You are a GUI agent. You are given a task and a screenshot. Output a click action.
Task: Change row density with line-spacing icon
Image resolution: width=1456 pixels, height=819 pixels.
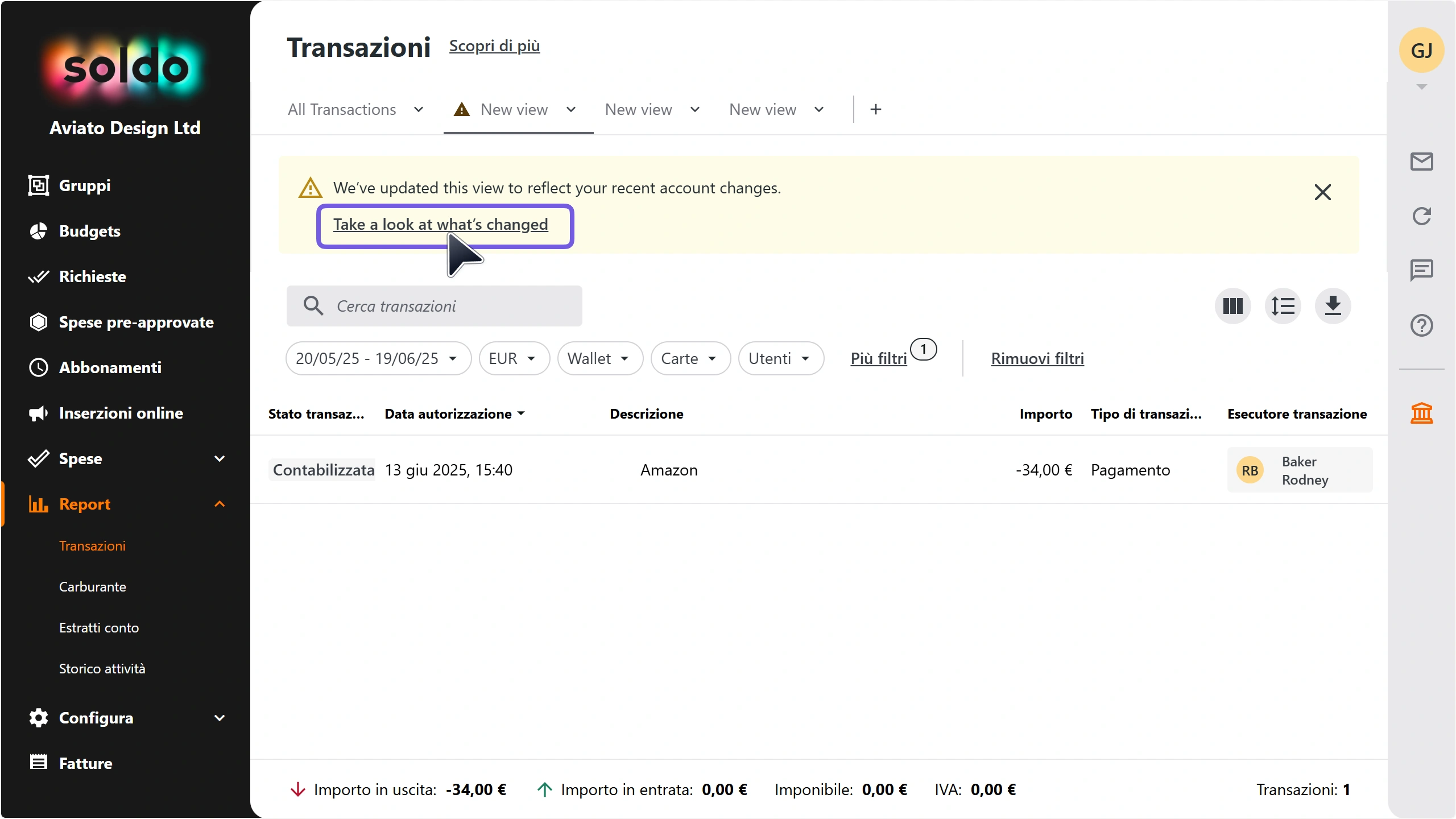tap(1283, 306)
